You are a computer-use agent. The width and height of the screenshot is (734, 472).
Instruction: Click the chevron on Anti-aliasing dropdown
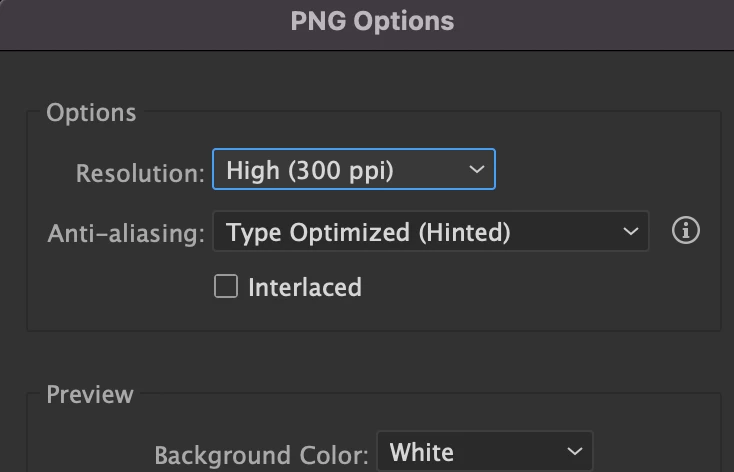pos(630,232)
